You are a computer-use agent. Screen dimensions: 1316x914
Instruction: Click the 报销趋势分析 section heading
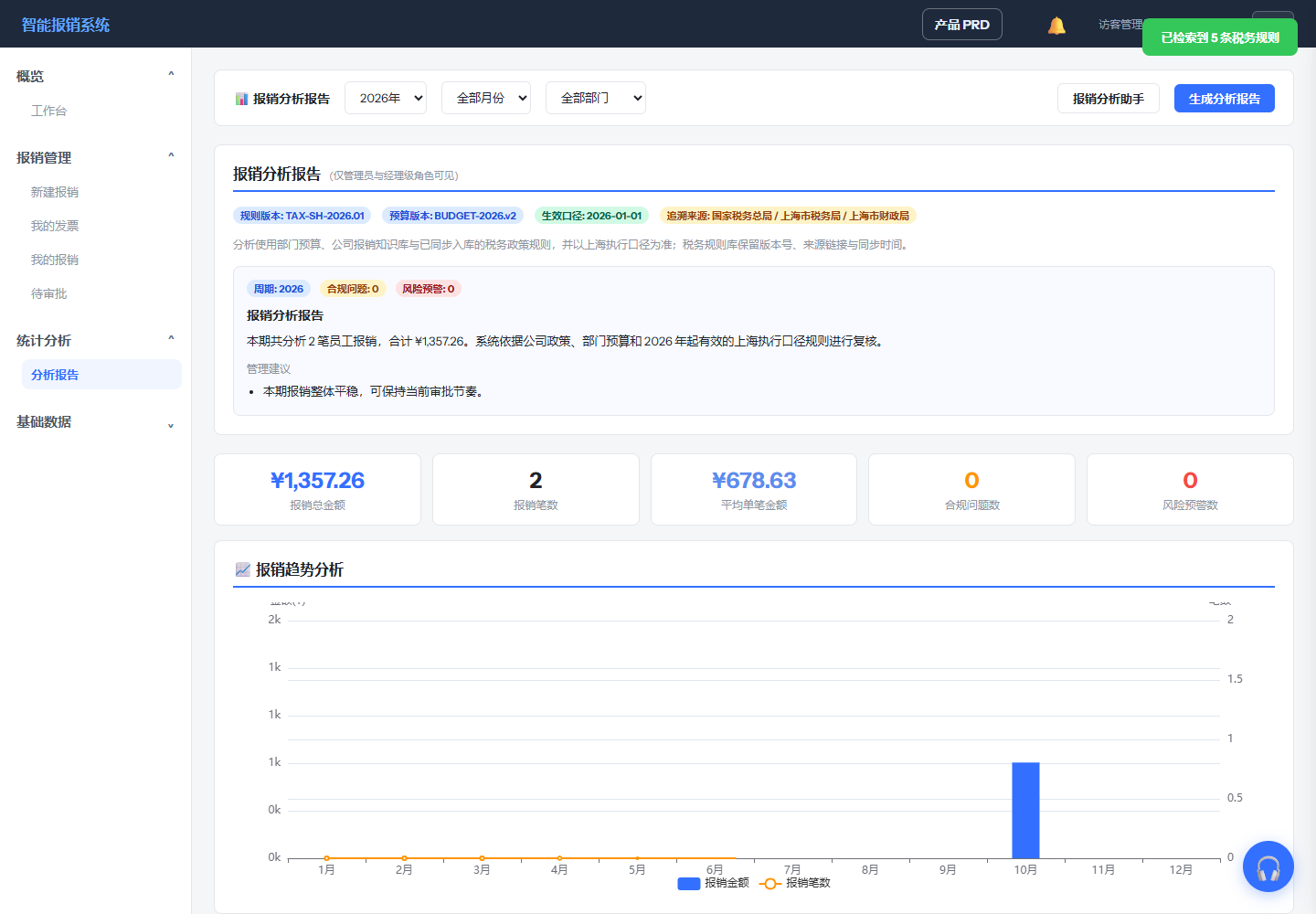coord(290,569)
